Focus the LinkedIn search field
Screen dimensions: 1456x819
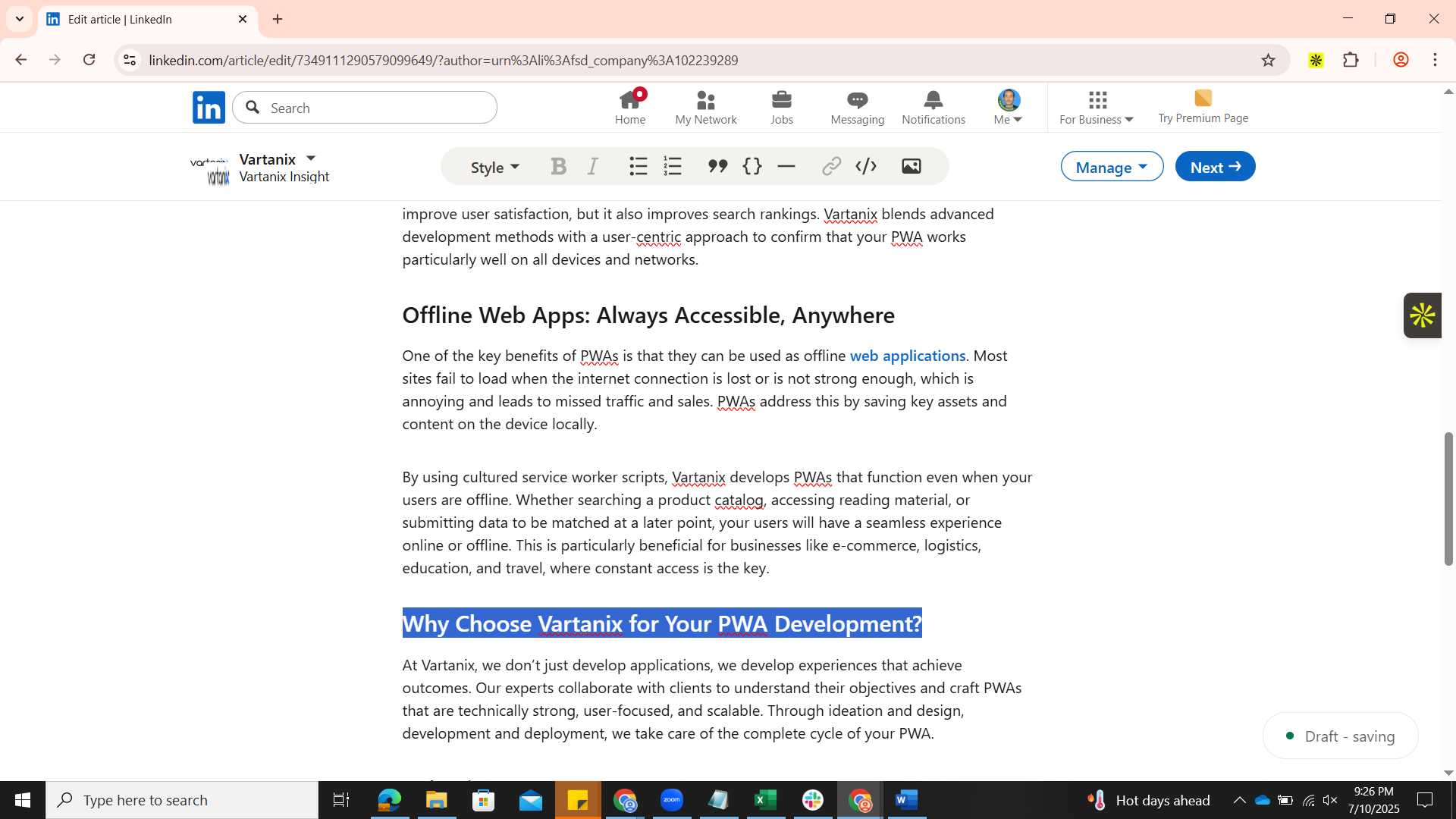[x=365, y=108]
